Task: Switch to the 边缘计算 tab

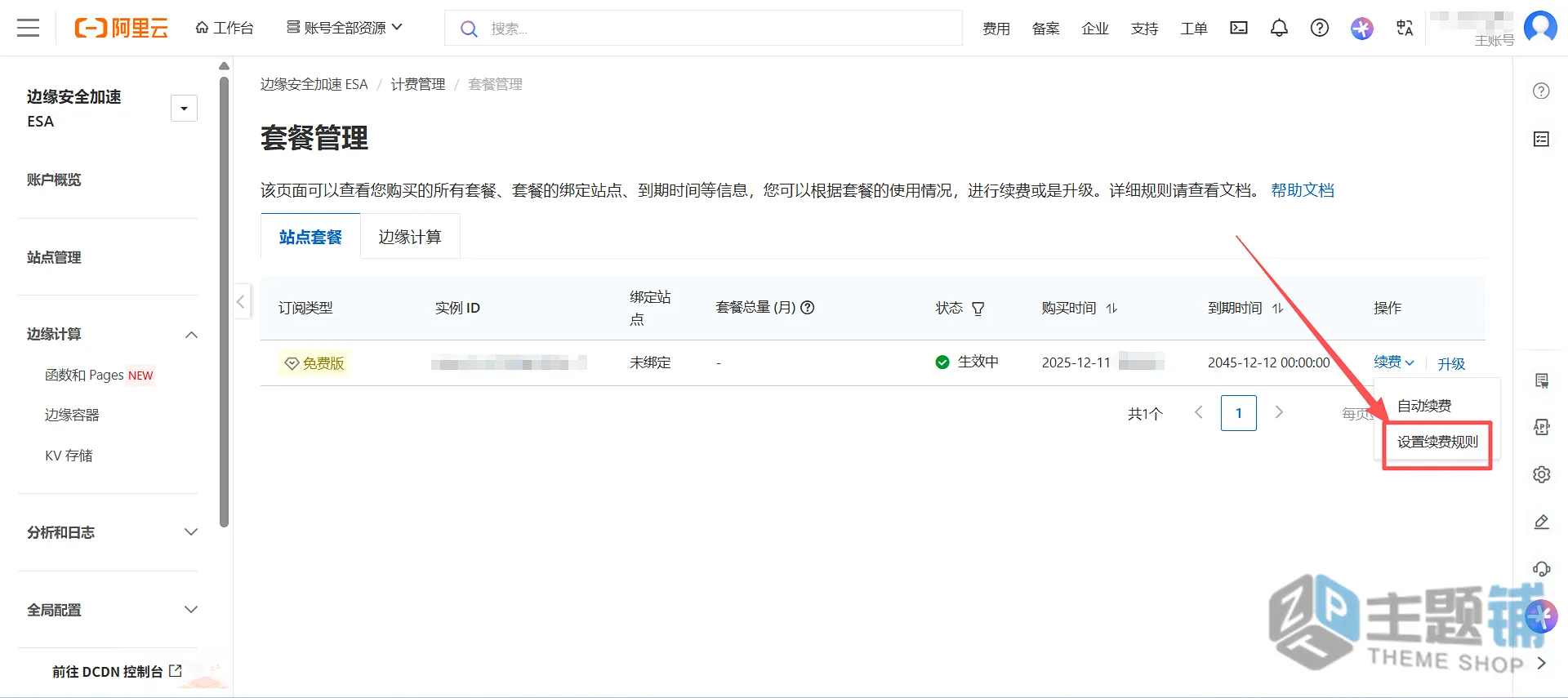Action: [410, 237]
